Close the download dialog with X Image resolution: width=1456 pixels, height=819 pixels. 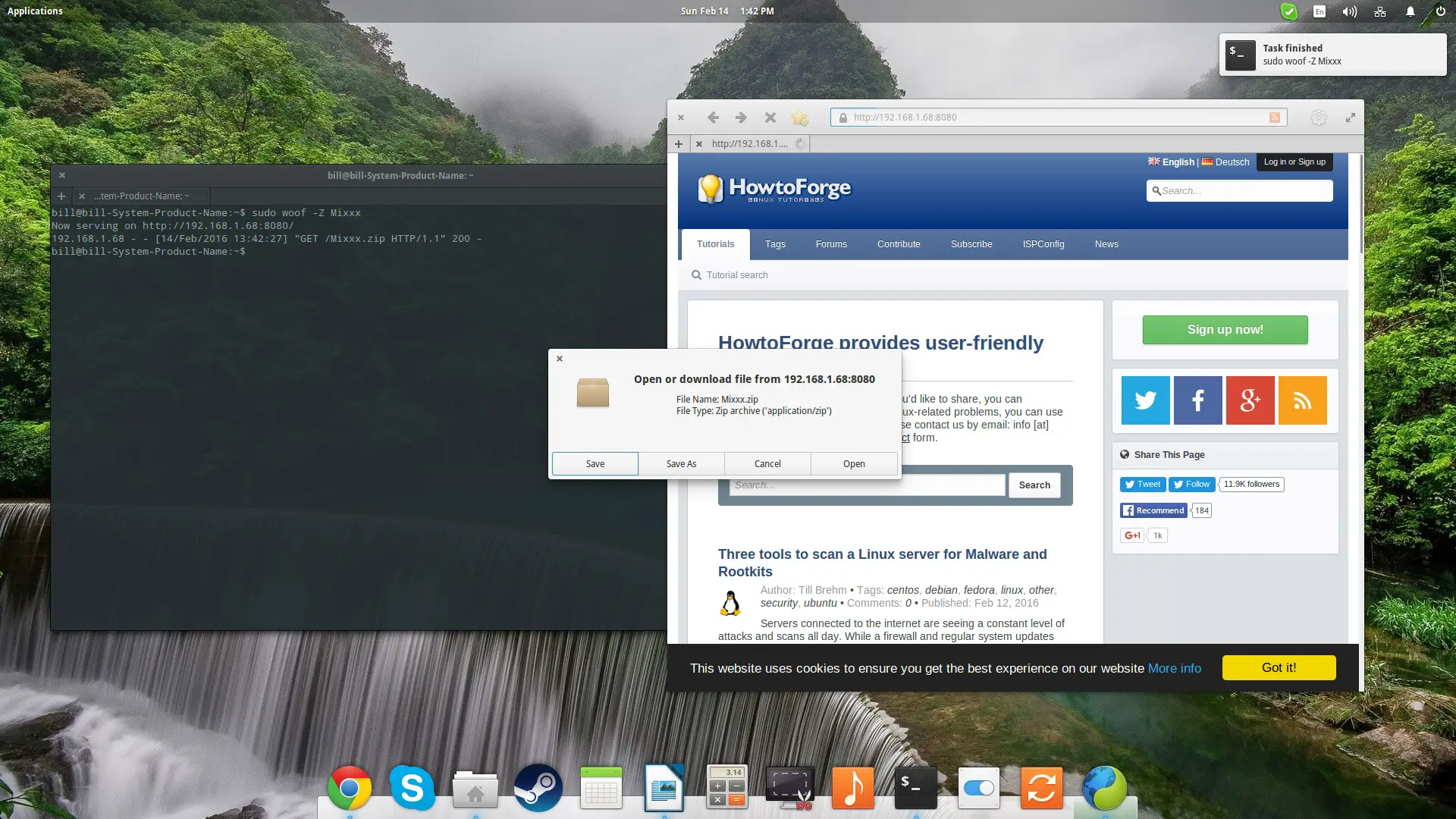(560, 359)
